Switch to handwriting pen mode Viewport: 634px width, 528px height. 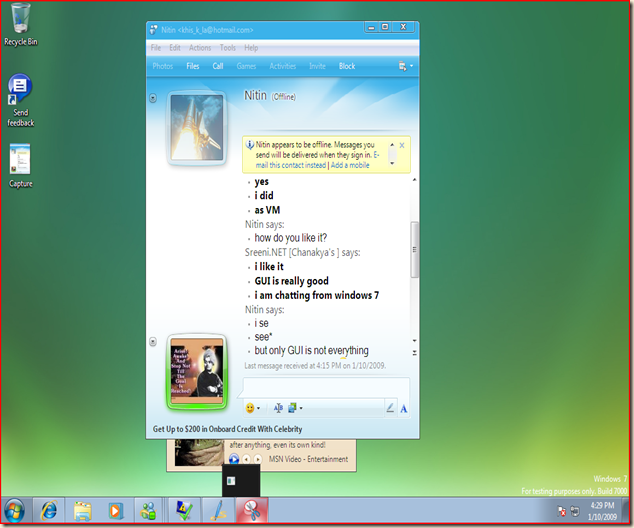click(x=390, y=408)
